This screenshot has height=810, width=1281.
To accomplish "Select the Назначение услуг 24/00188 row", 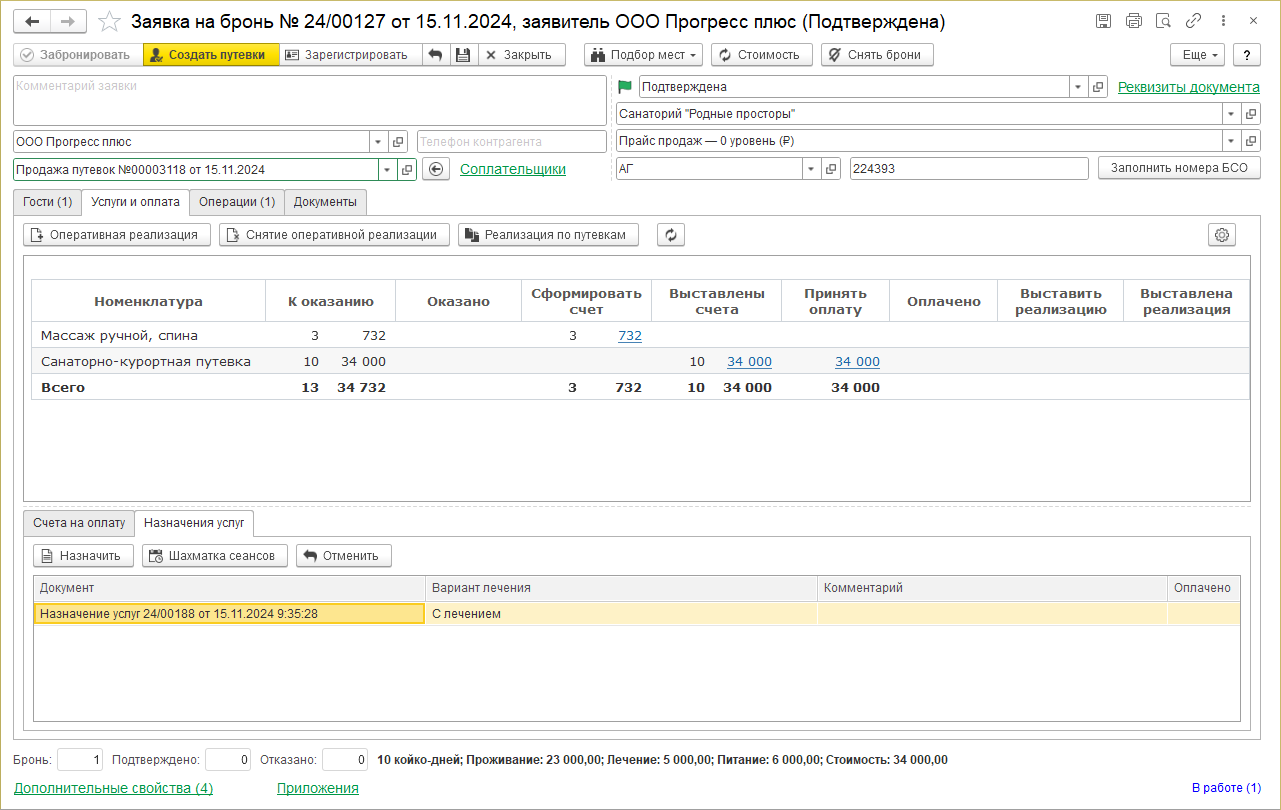I will pyautogui.click(x=229, y=614).
